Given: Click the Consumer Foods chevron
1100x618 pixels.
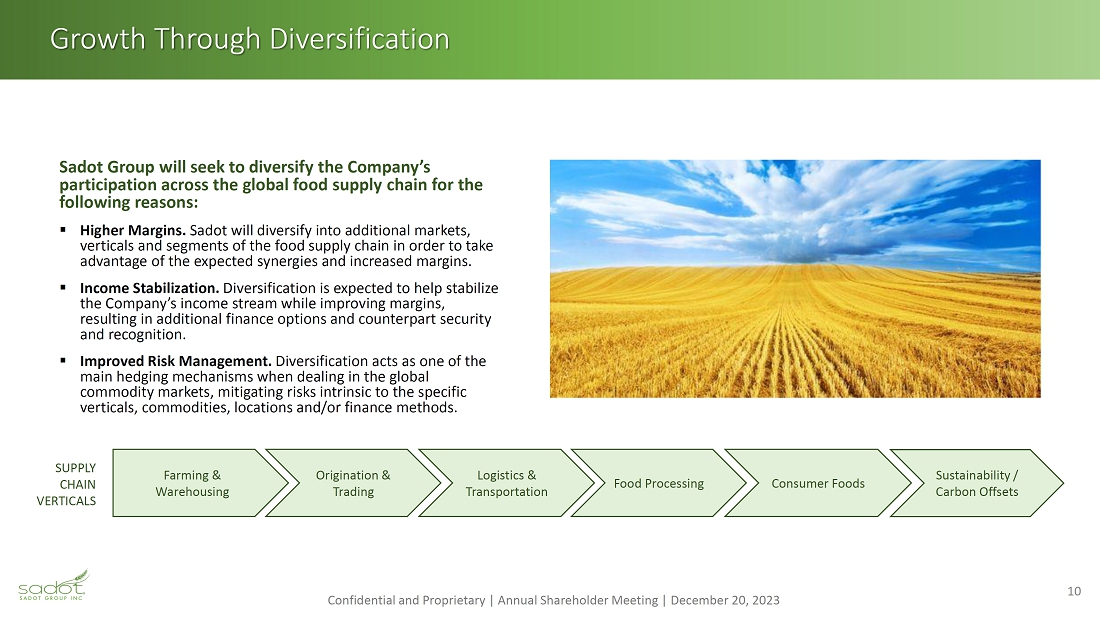Looking at the screenshot, I should (x=818, y=483).
